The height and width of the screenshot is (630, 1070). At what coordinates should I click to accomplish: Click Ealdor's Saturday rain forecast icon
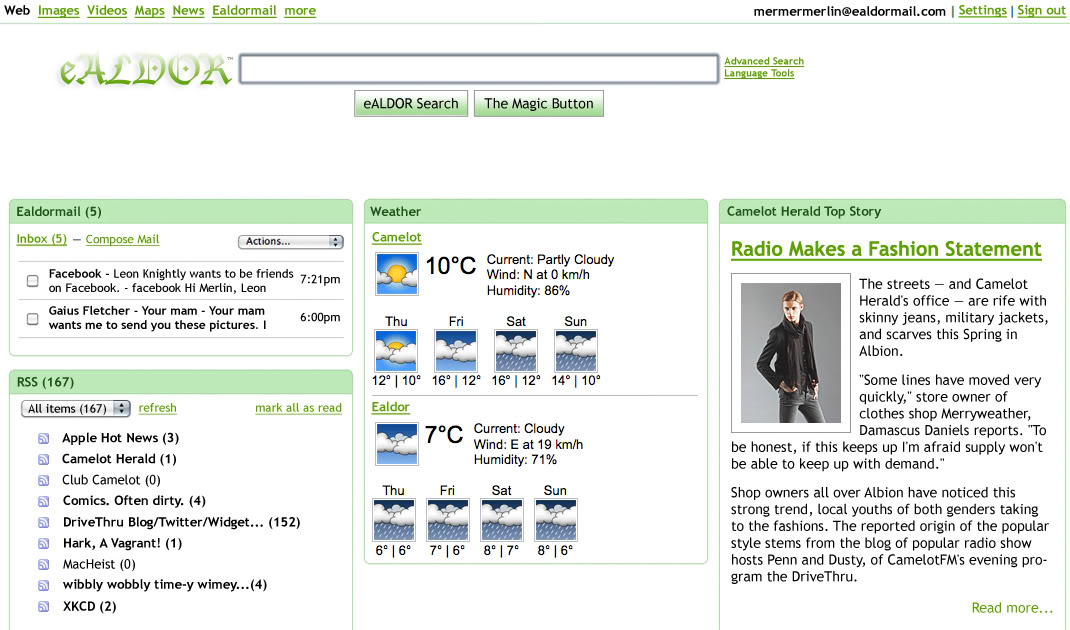(502, 520)
